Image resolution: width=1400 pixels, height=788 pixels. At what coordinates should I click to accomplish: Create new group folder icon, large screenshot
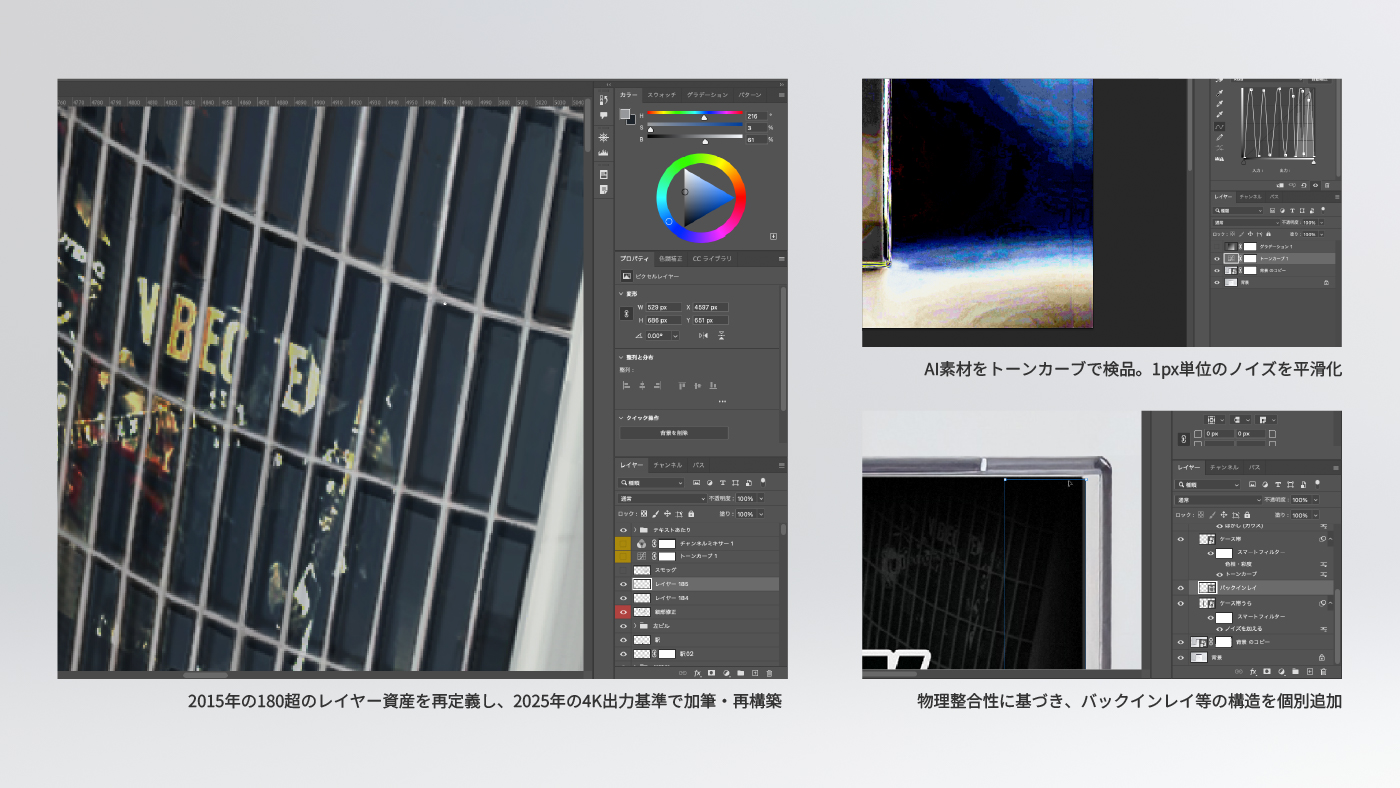(x=741, y=673)
